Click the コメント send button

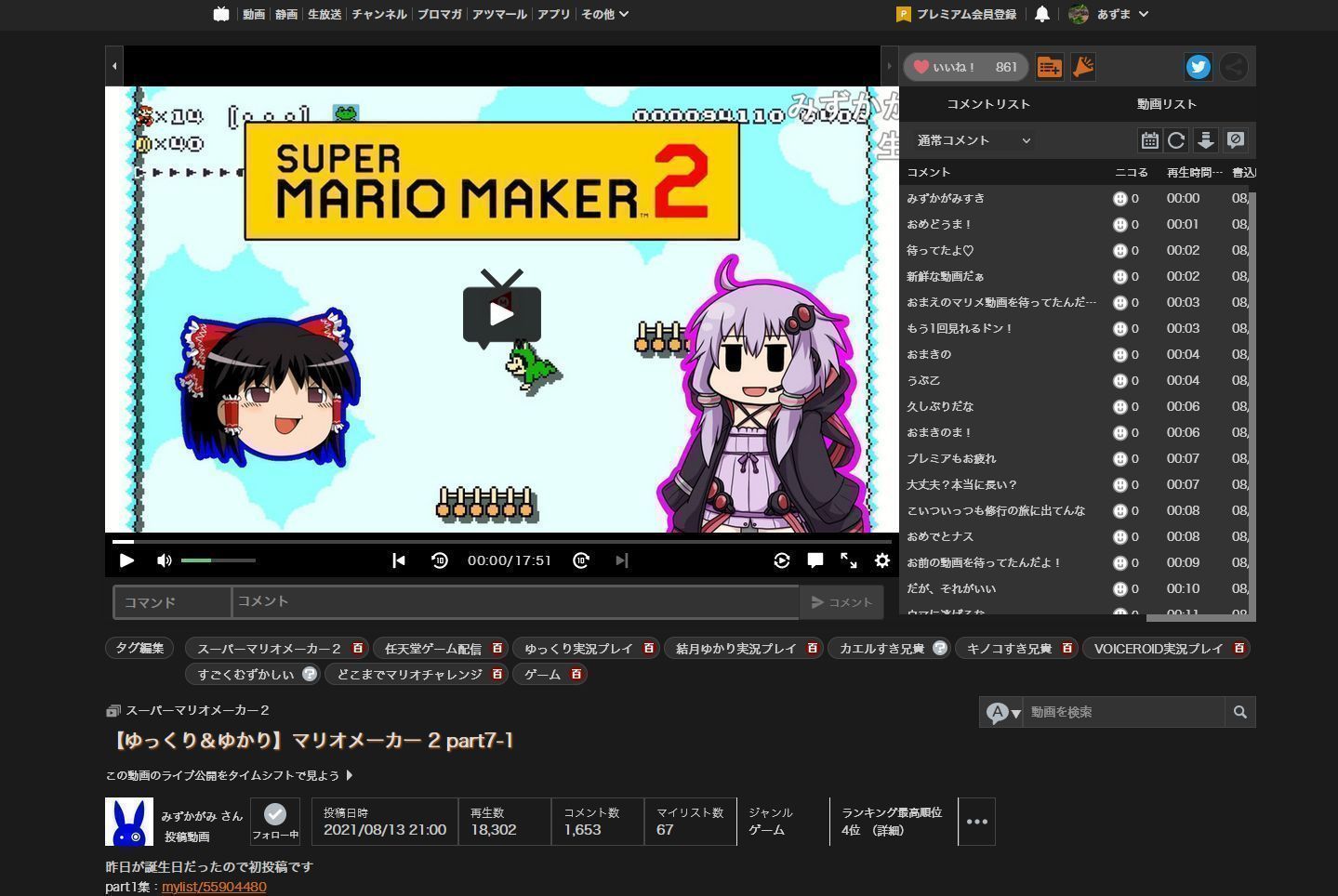[x=841, y=602]
